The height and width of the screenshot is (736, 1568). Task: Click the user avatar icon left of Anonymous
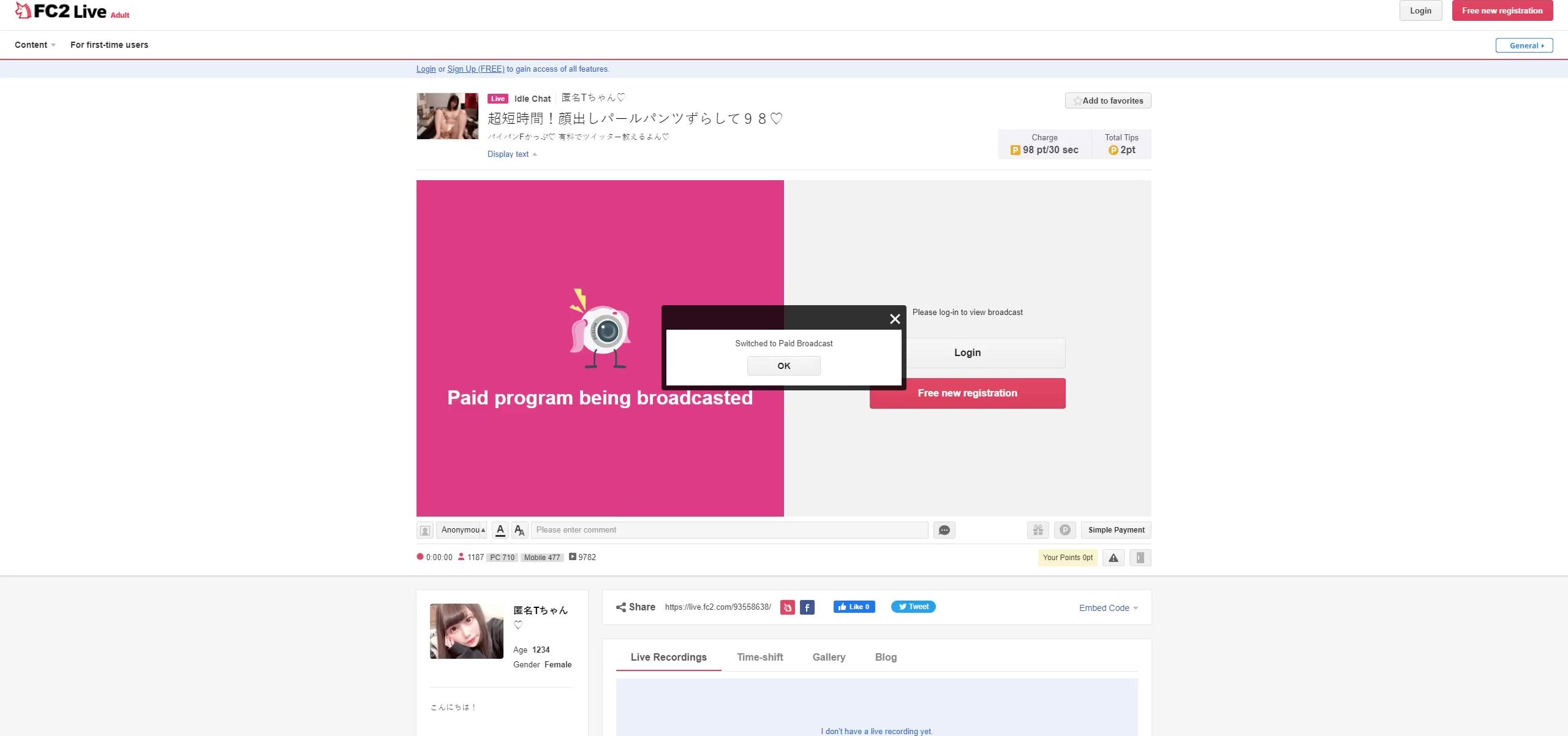425,530
